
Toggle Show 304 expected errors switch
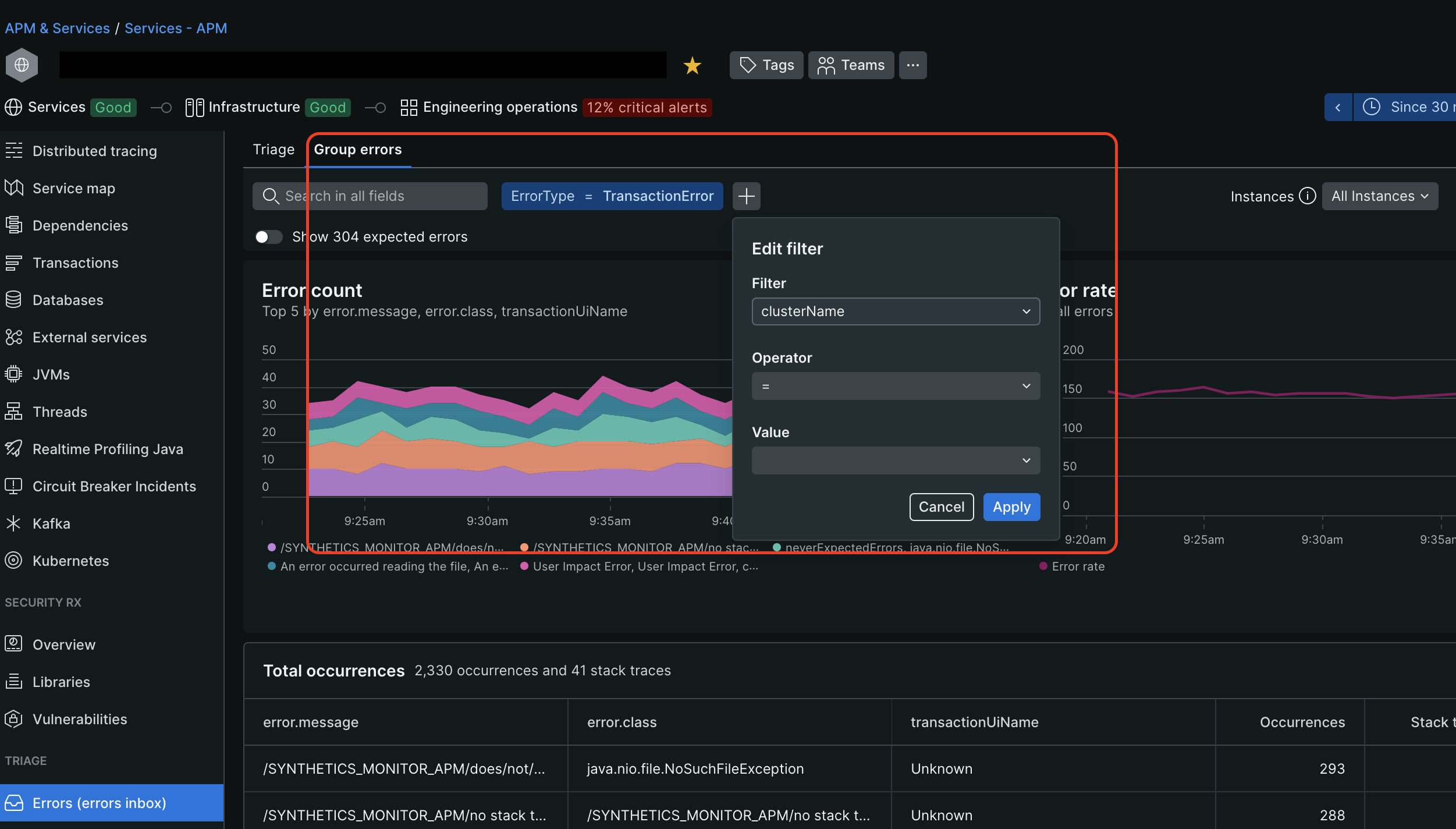tap(268, 237)
